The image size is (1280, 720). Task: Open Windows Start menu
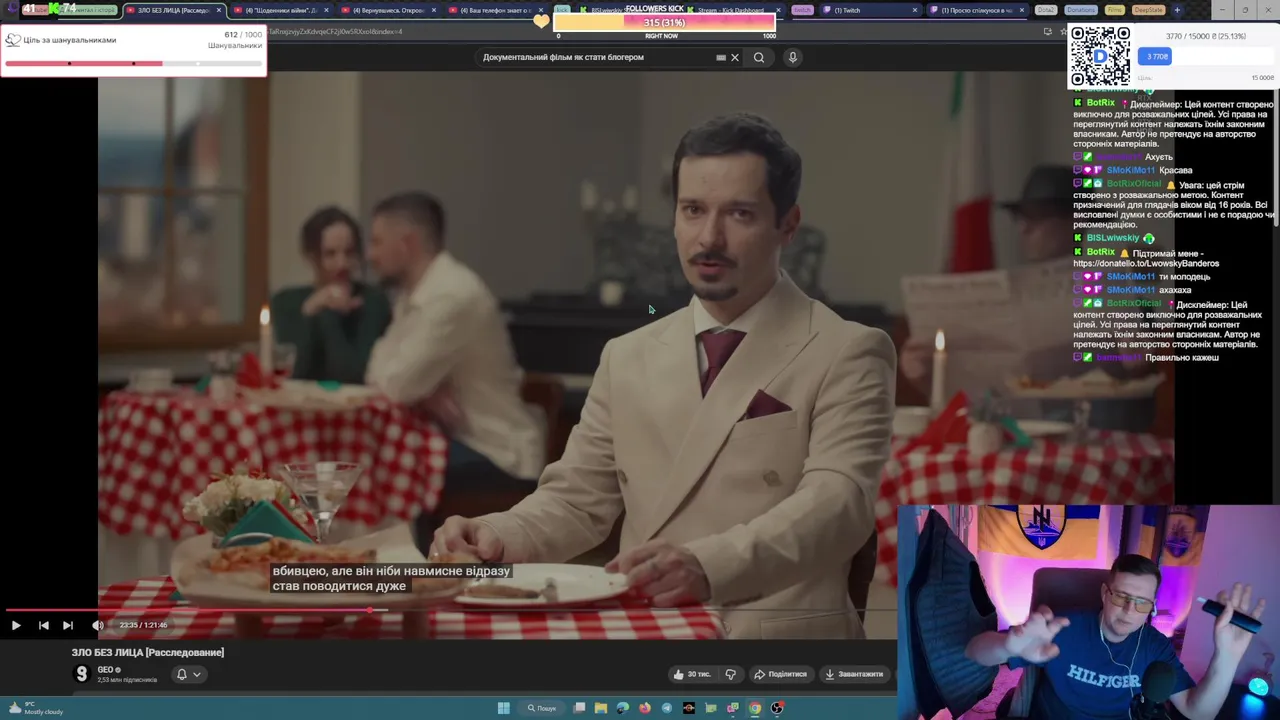click(503, 708)
